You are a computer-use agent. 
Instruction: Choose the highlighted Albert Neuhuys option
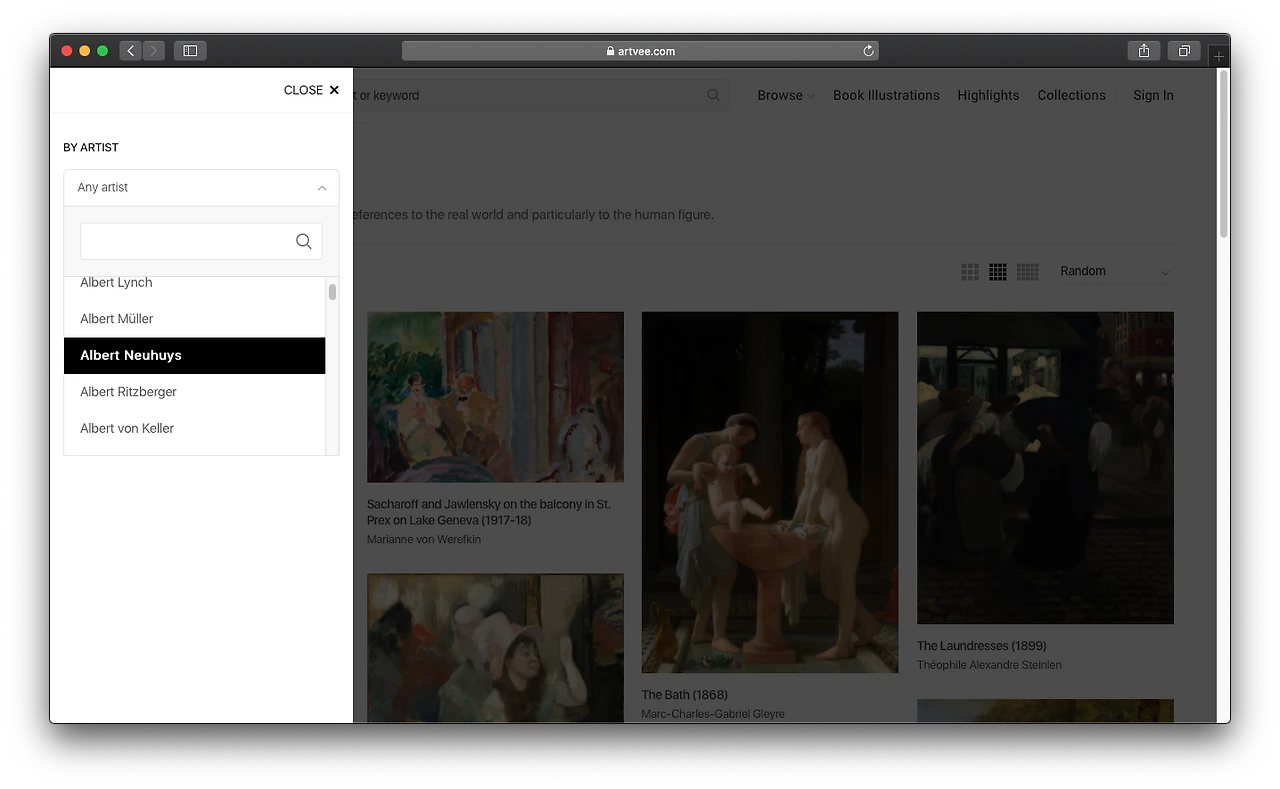pyautogui.click(x=194, y=355)
